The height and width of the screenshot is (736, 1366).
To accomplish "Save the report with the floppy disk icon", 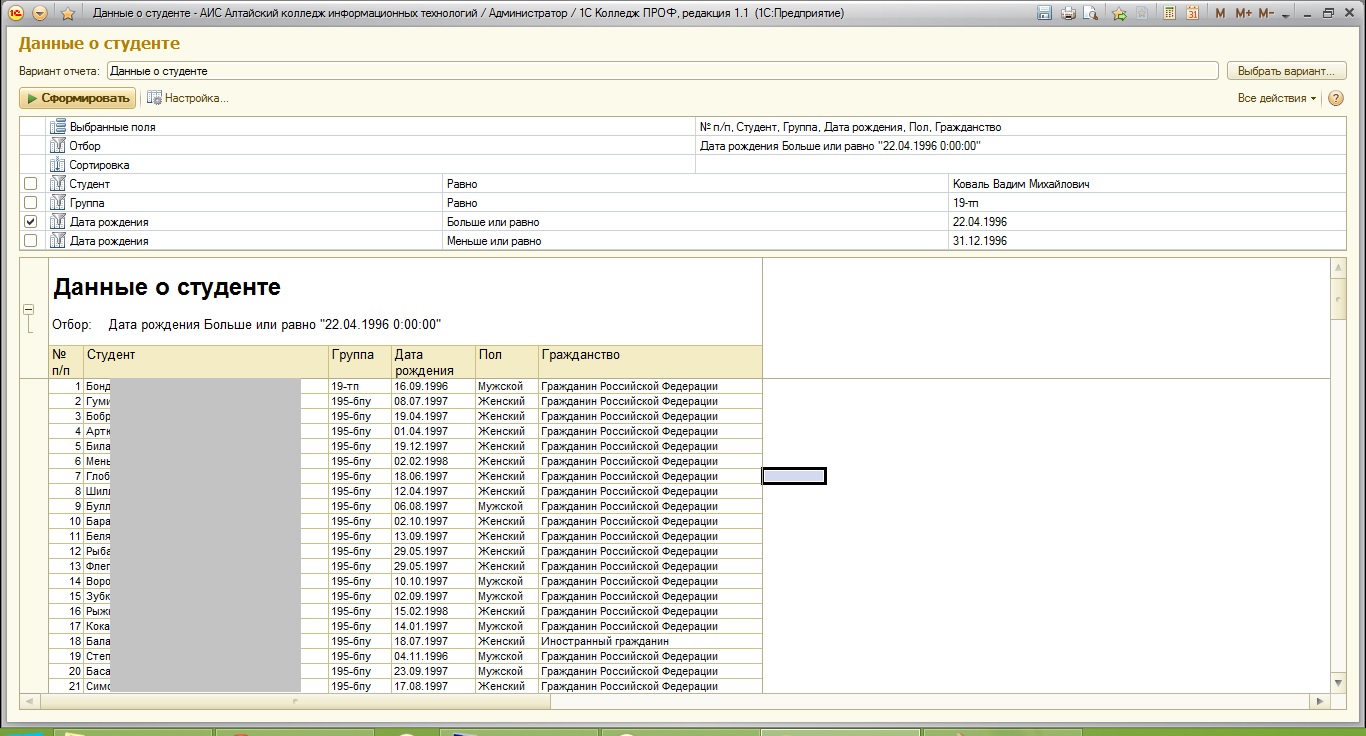I will [1045, 13].
